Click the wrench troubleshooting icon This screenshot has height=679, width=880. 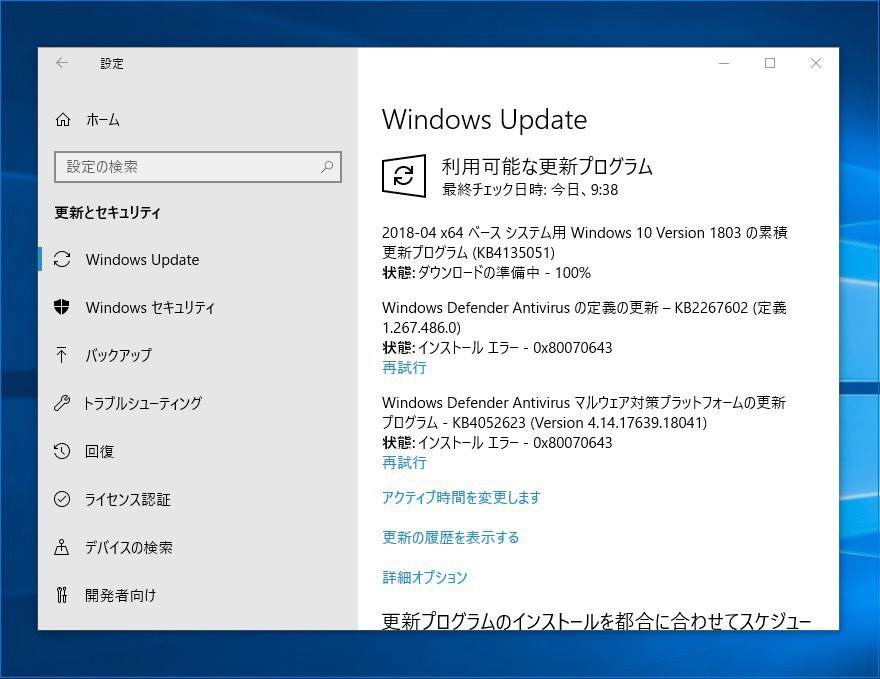[62, 403]
